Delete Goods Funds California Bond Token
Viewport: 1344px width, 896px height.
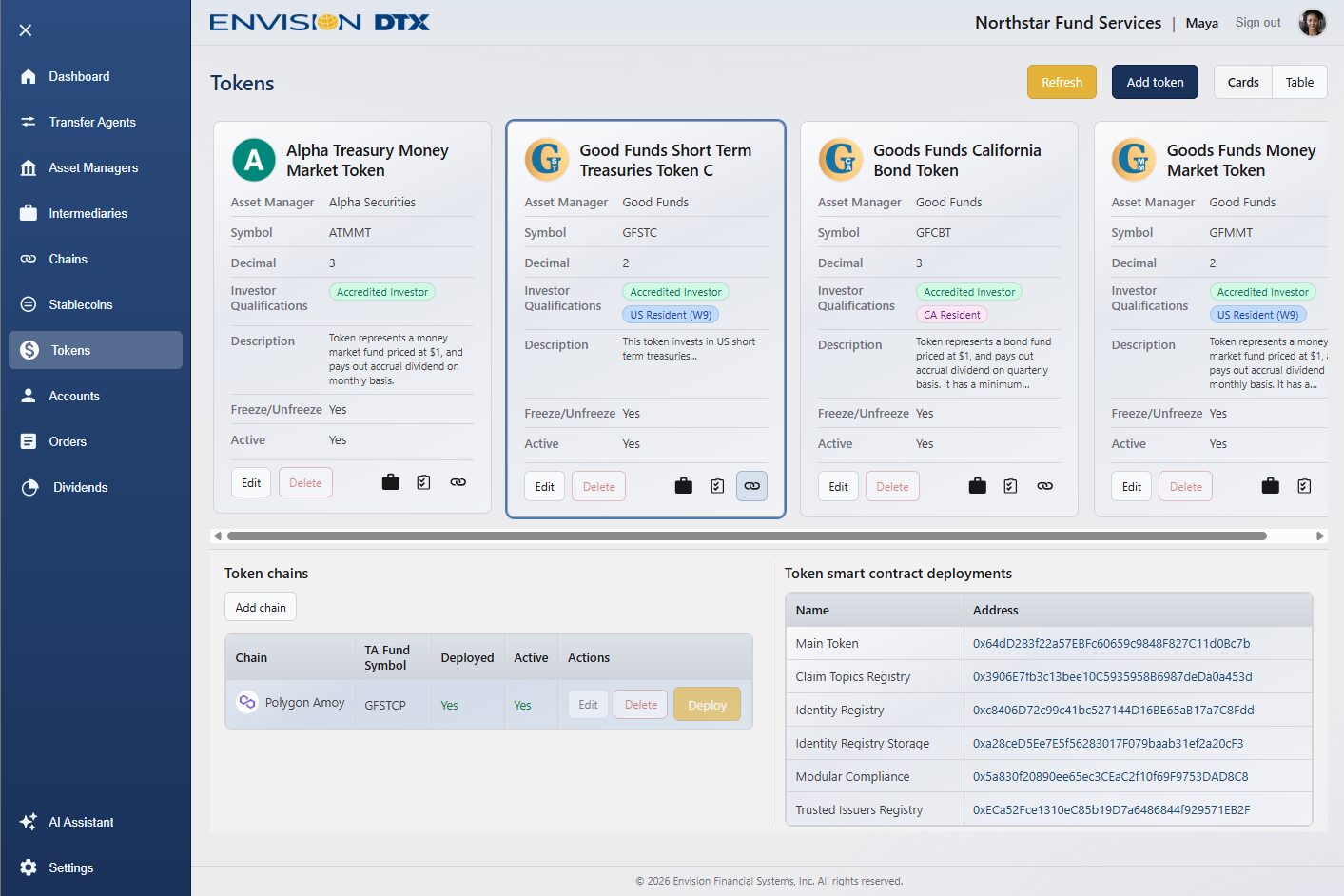[892, 486]
